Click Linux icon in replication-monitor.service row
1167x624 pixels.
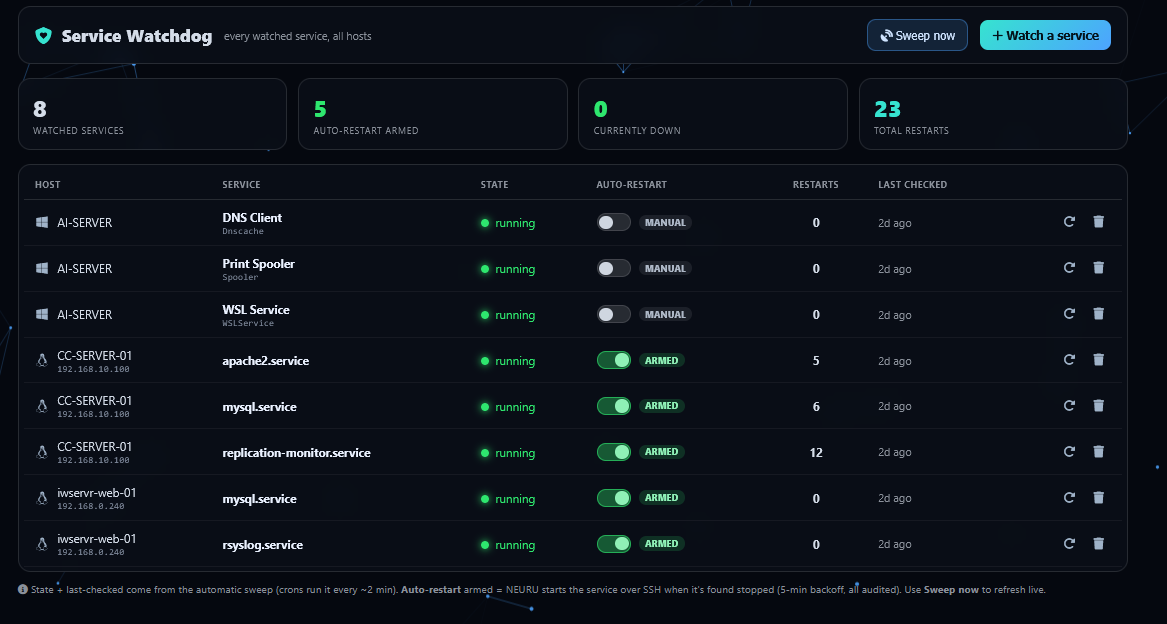click(42, 453)
